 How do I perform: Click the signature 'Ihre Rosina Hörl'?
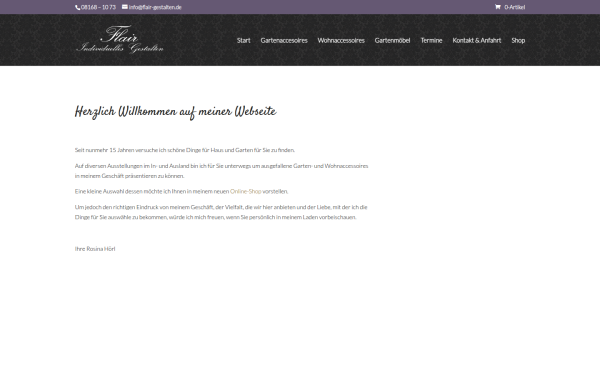pos(95,249)
